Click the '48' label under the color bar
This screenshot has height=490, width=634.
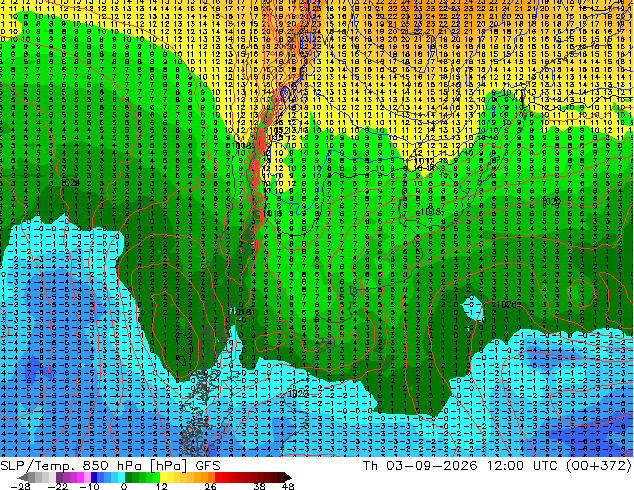(x=288, y=486)
